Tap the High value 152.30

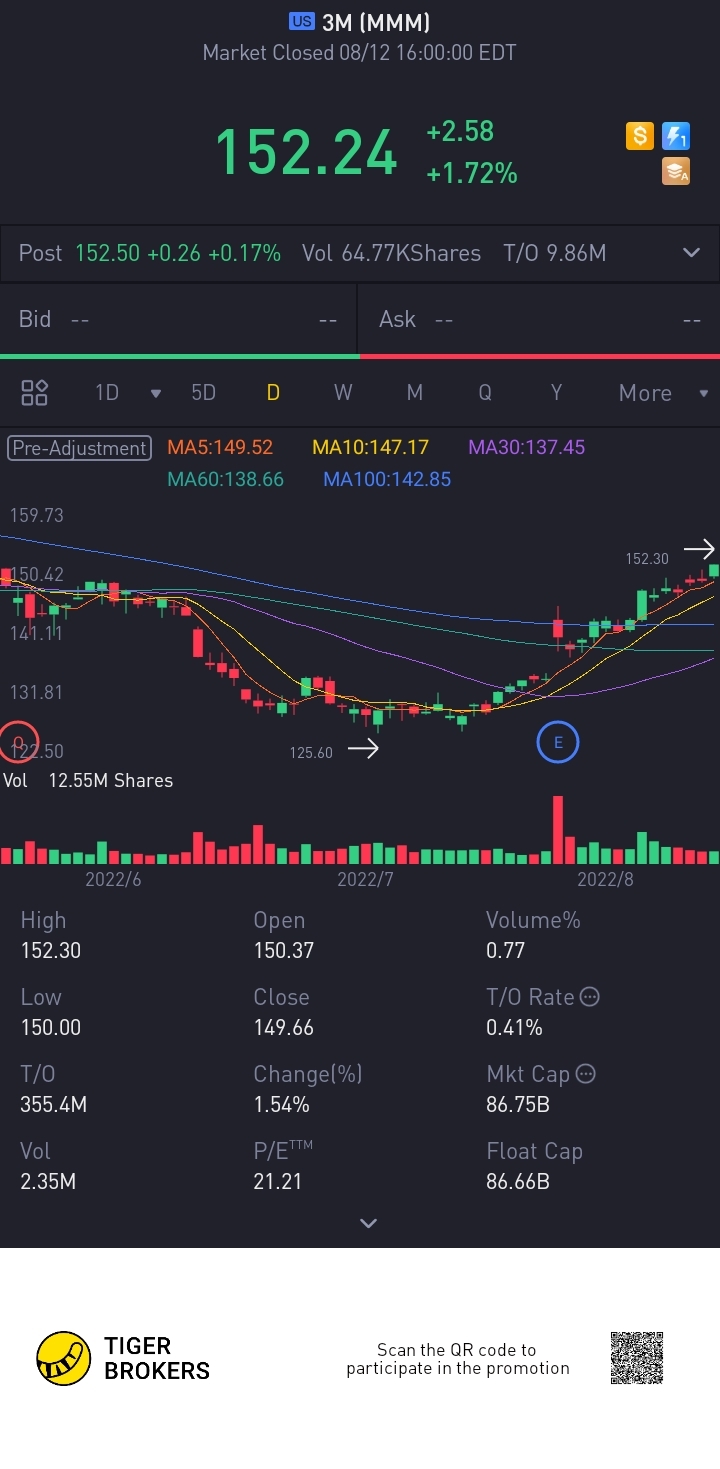pyautogui.click(x=51, y=950)
